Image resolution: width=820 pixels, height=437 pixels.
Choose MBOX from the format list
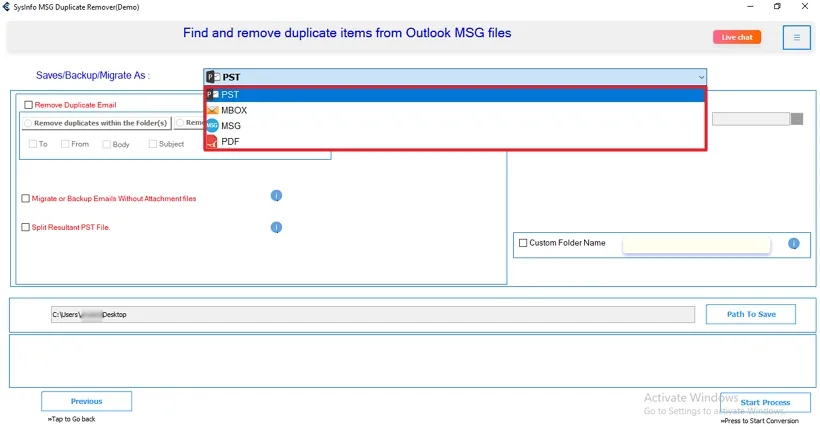[455, 110]
